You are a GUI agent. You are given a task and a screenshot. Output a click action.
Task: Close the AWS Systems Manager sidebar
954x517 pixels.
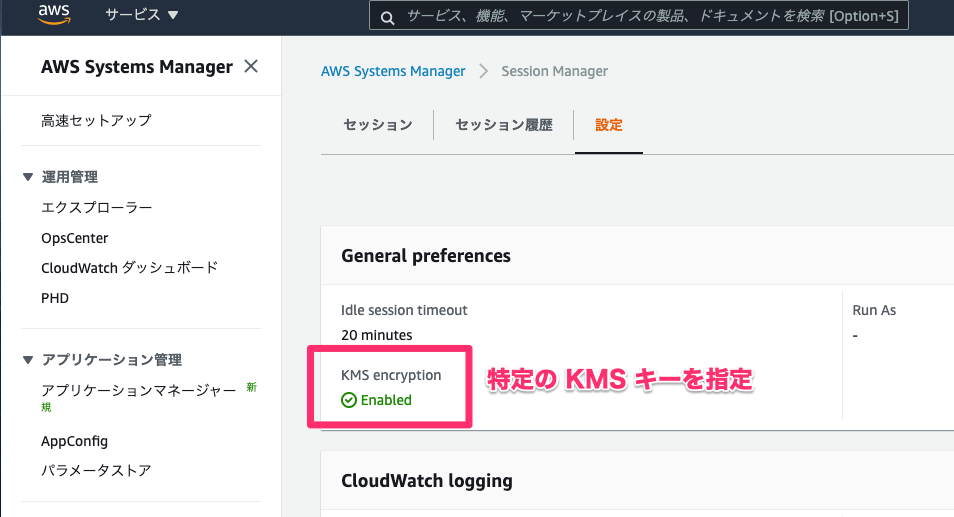(x=251, y=66)
